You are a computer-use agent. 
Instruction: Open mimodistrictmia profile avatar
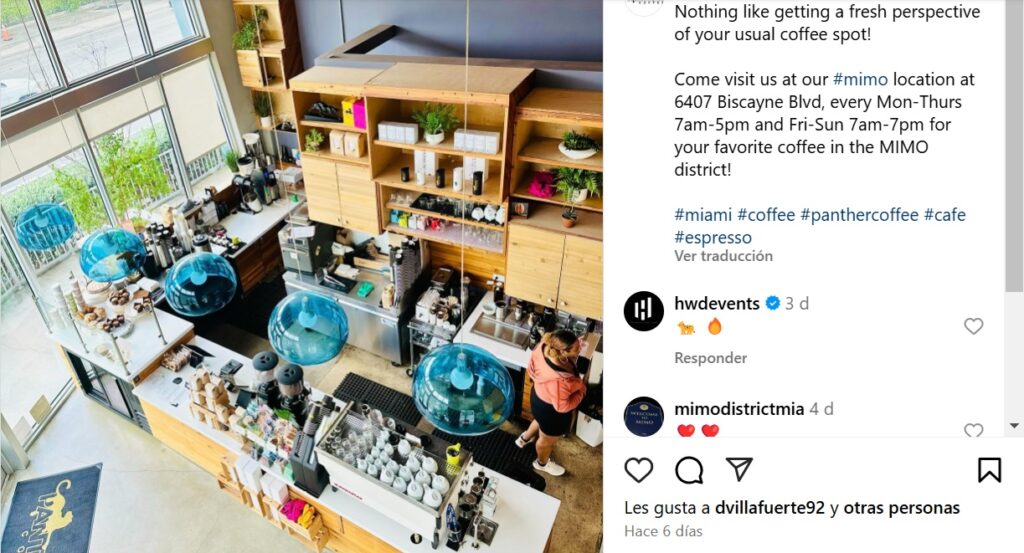point(643,416)
